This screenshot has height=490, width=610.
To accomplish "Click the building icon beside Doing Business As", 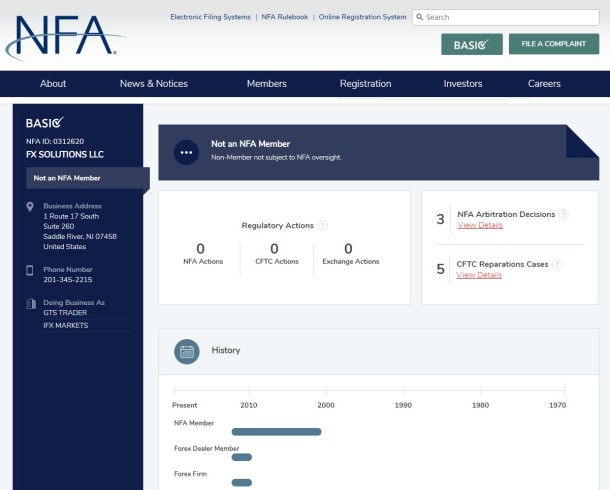I will click(x=31, y=303).
